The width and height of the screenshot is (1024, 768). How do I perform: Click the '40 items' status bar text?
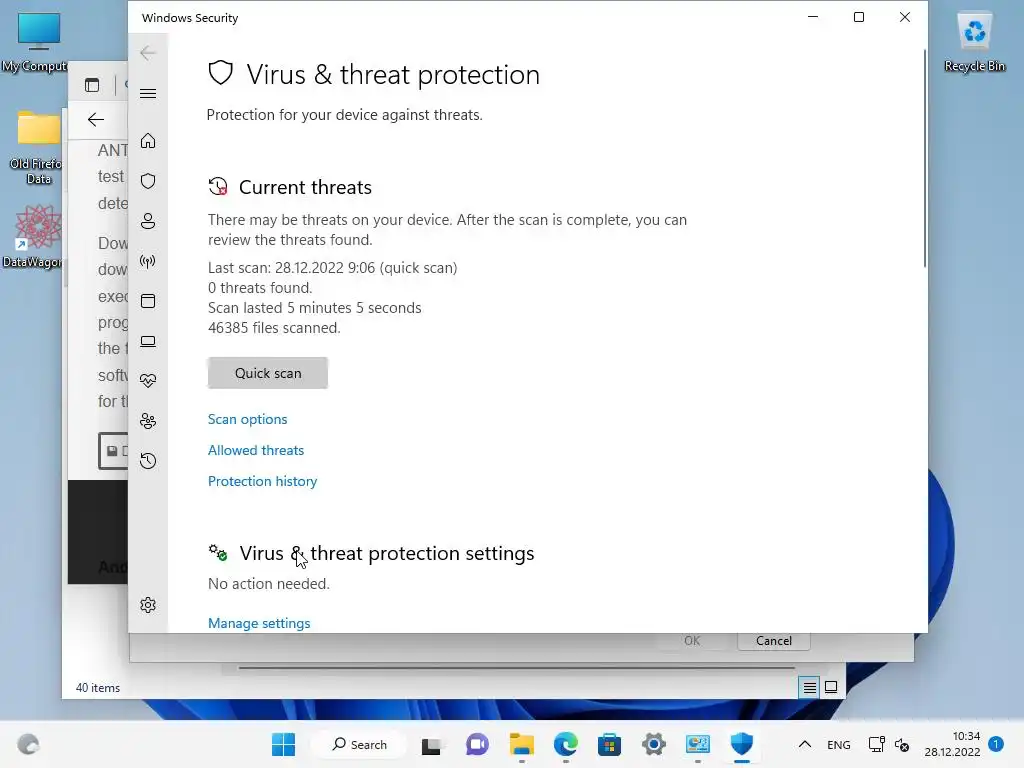pyautogui.click(x=98, y=688)
